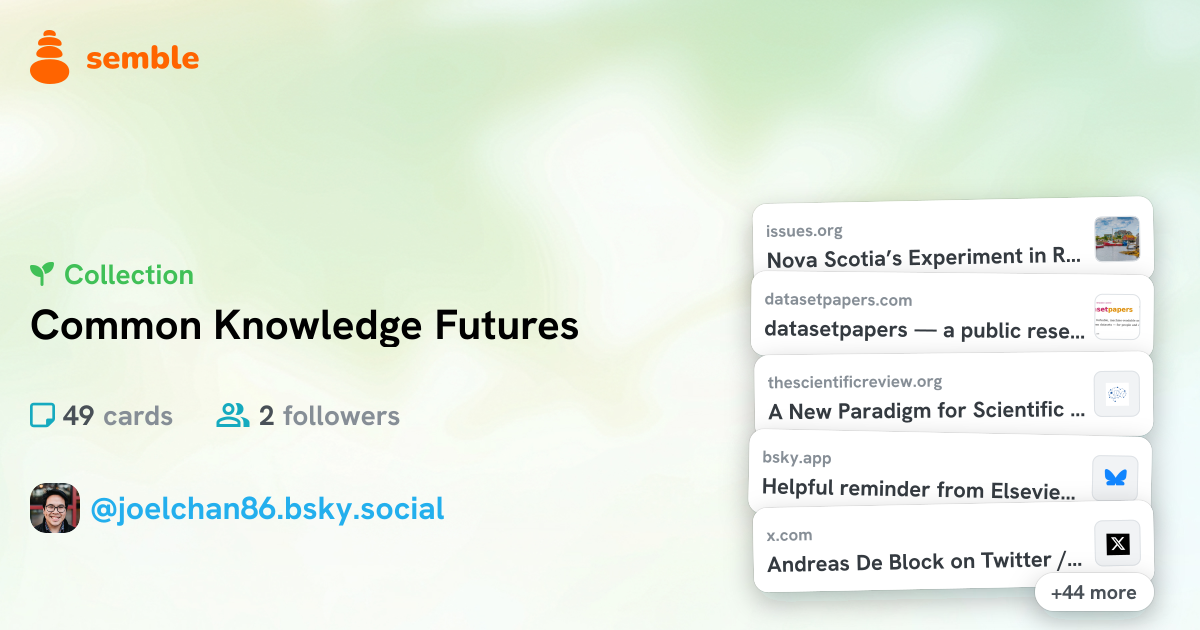This screenshot has height=630, width=1200.
Task: Click the cards note icon
Action: pos(42,415)
